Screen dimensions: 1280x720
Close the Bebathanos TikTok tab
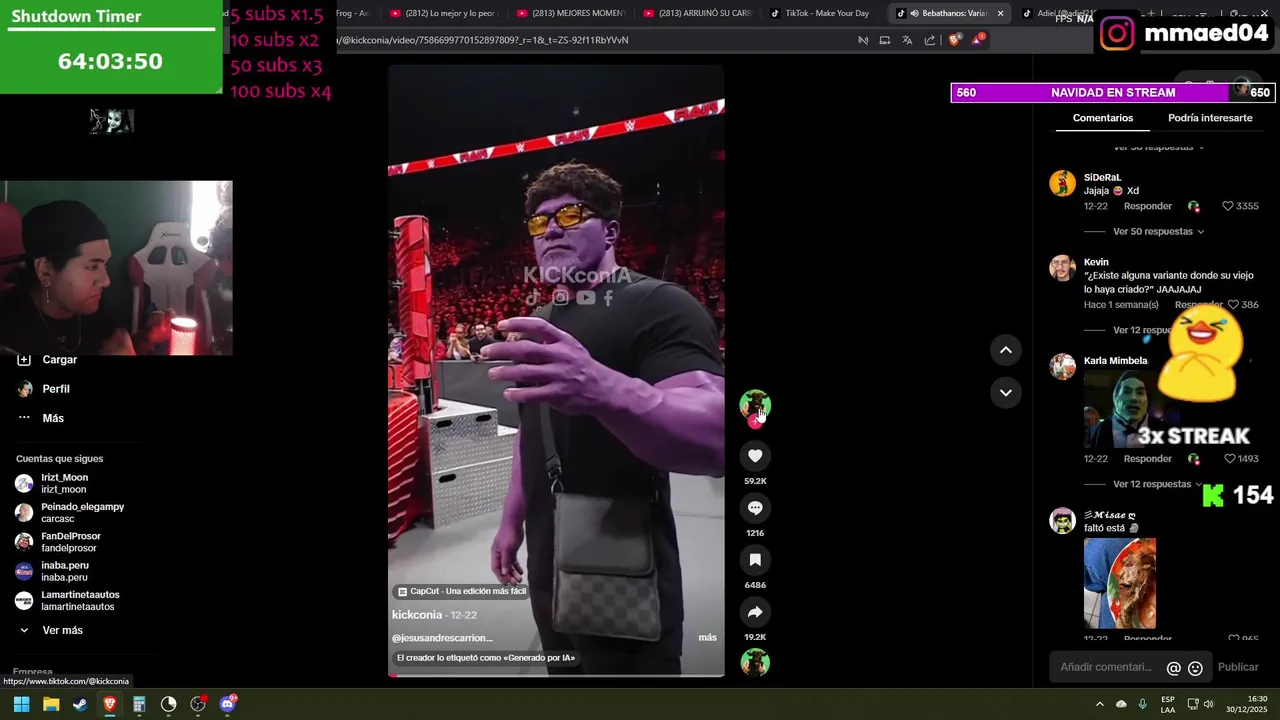click(1000, 13)
